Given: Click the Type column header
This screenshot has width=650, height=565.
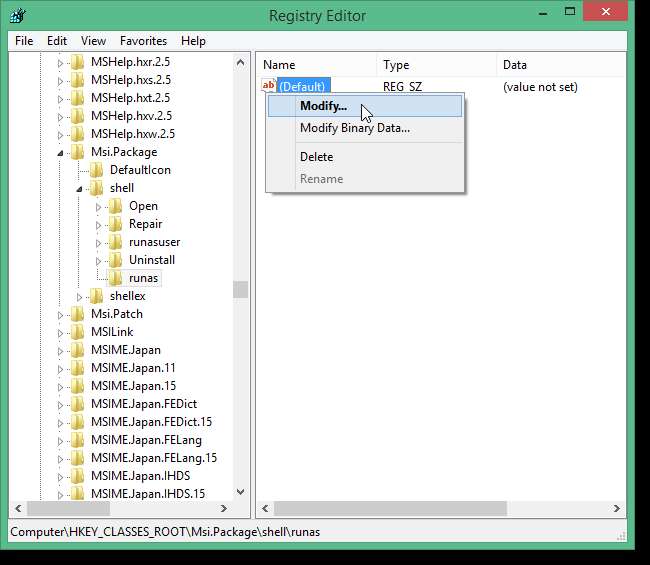Looking at the screenshot, I should click(x=396, y=65).
